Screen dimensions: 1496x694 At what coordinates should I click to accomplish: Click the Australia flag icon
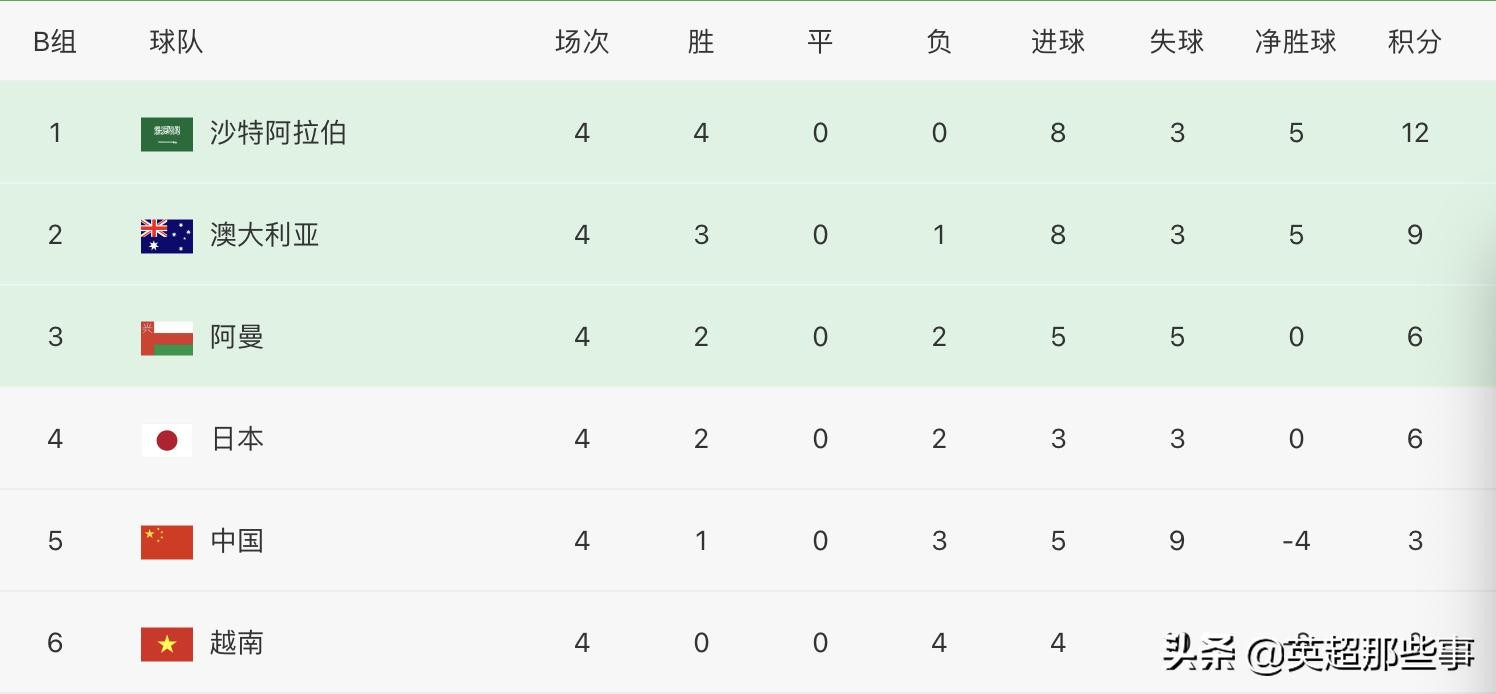tap(167, 236)
